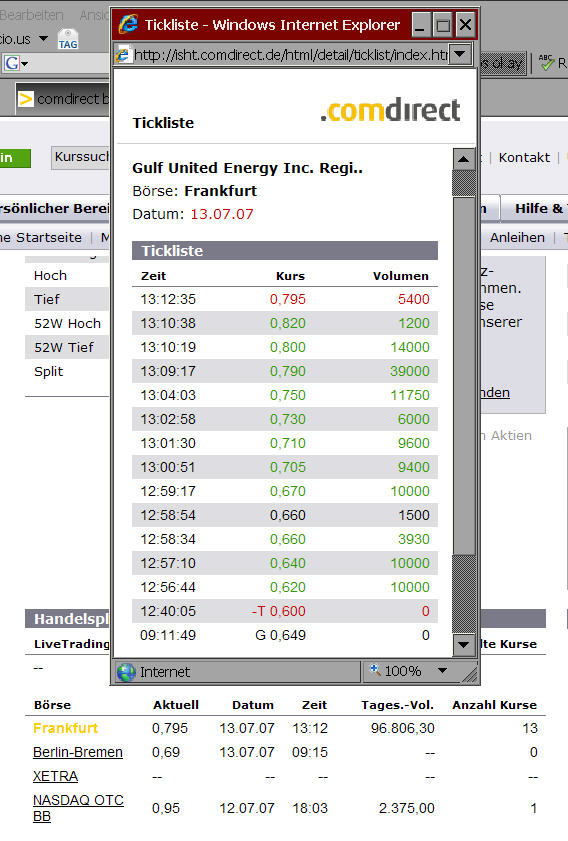This screenshot has height=841, width=568.
Task: Click the Volumen column header in Tickliste
Action: coord(401,276)
